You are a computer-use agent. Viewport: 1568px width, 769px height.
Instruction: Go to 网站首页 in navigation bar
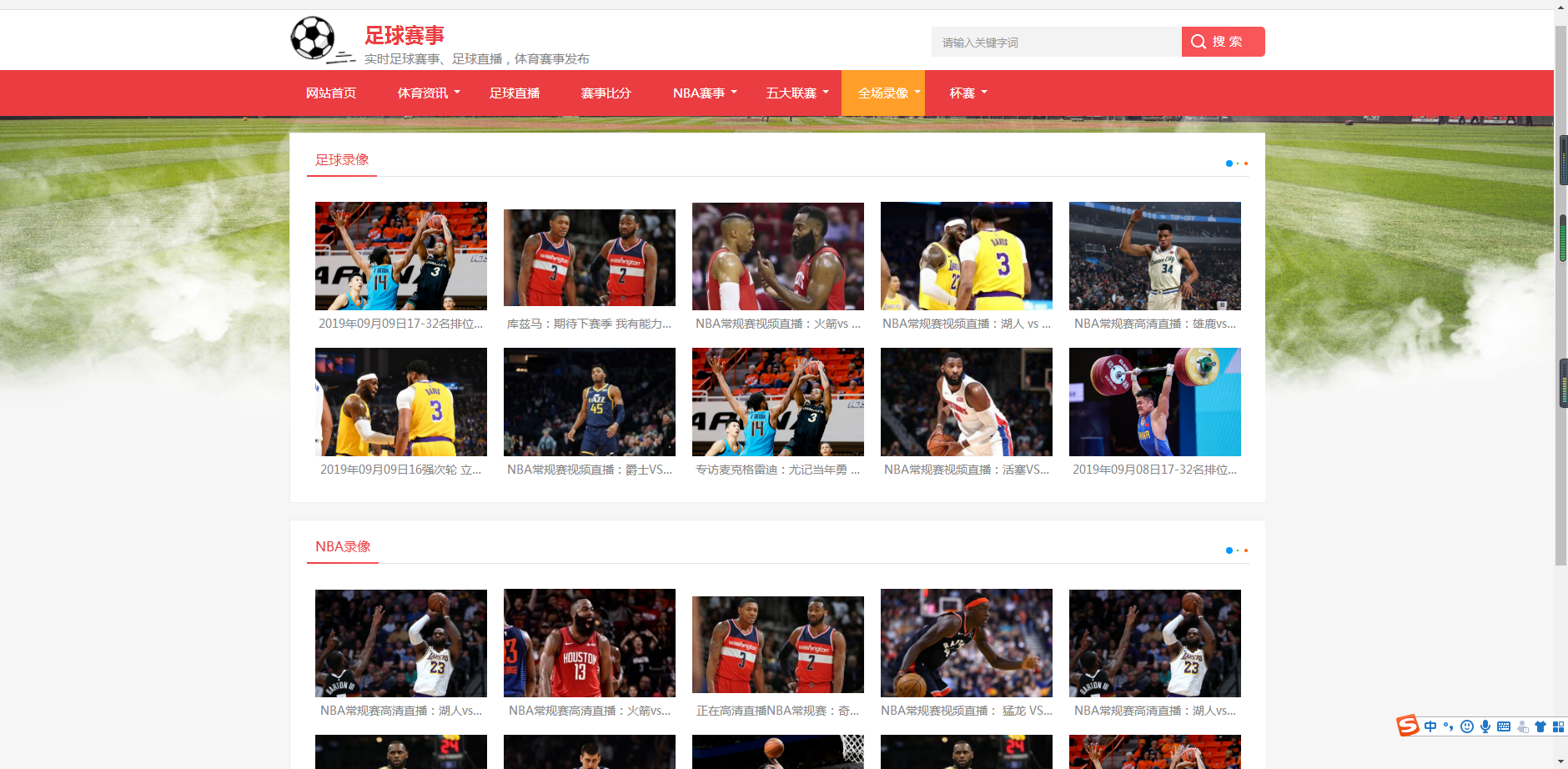[x=331, y=93]
